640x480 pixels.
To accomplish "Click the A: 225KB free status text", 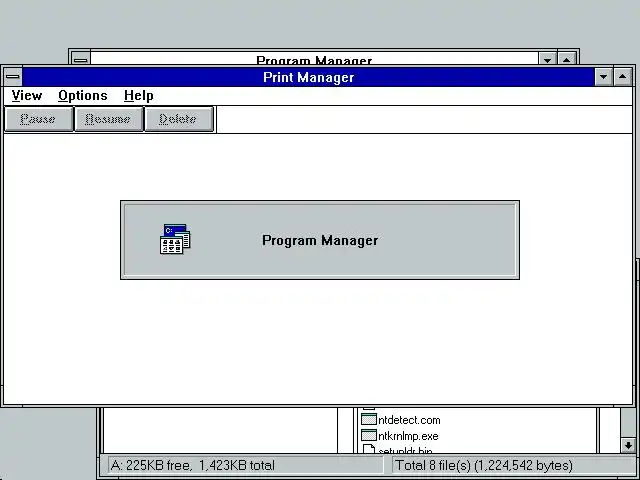I will point(193,465).
